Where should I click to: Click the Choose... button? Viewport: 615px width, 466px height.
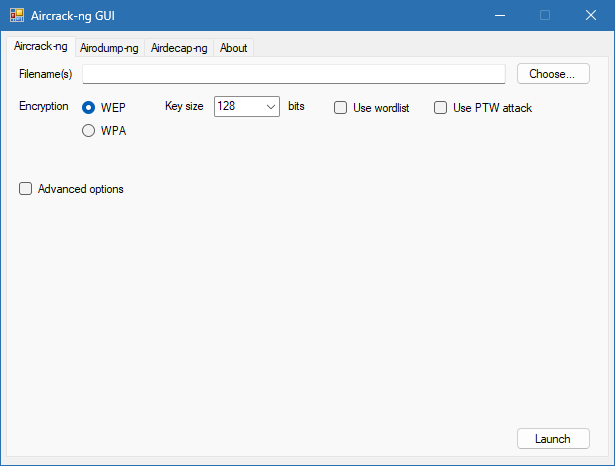click(x=553, y=74)
